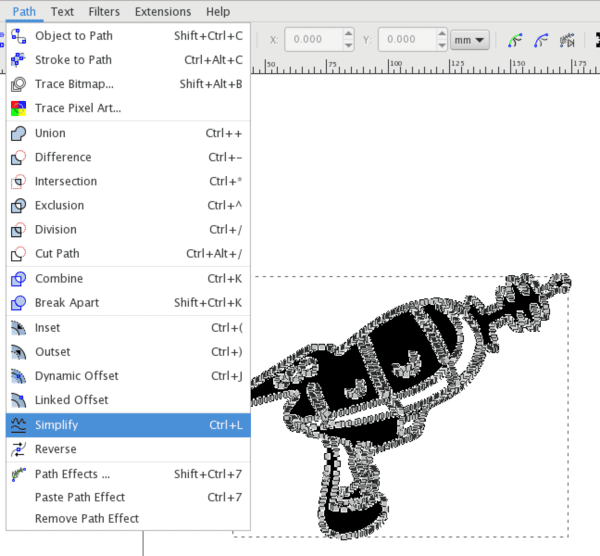Image resolution: width=600 pixels, height=556 pixels.
Task: Select Remove Path Effect entry
Action: pos(87,518)
